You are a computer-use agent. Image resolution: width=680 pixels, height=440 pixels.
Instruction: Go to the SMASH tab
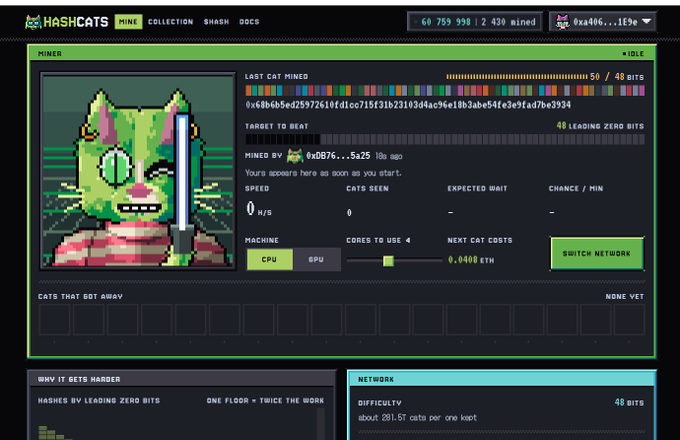(216, 22)
